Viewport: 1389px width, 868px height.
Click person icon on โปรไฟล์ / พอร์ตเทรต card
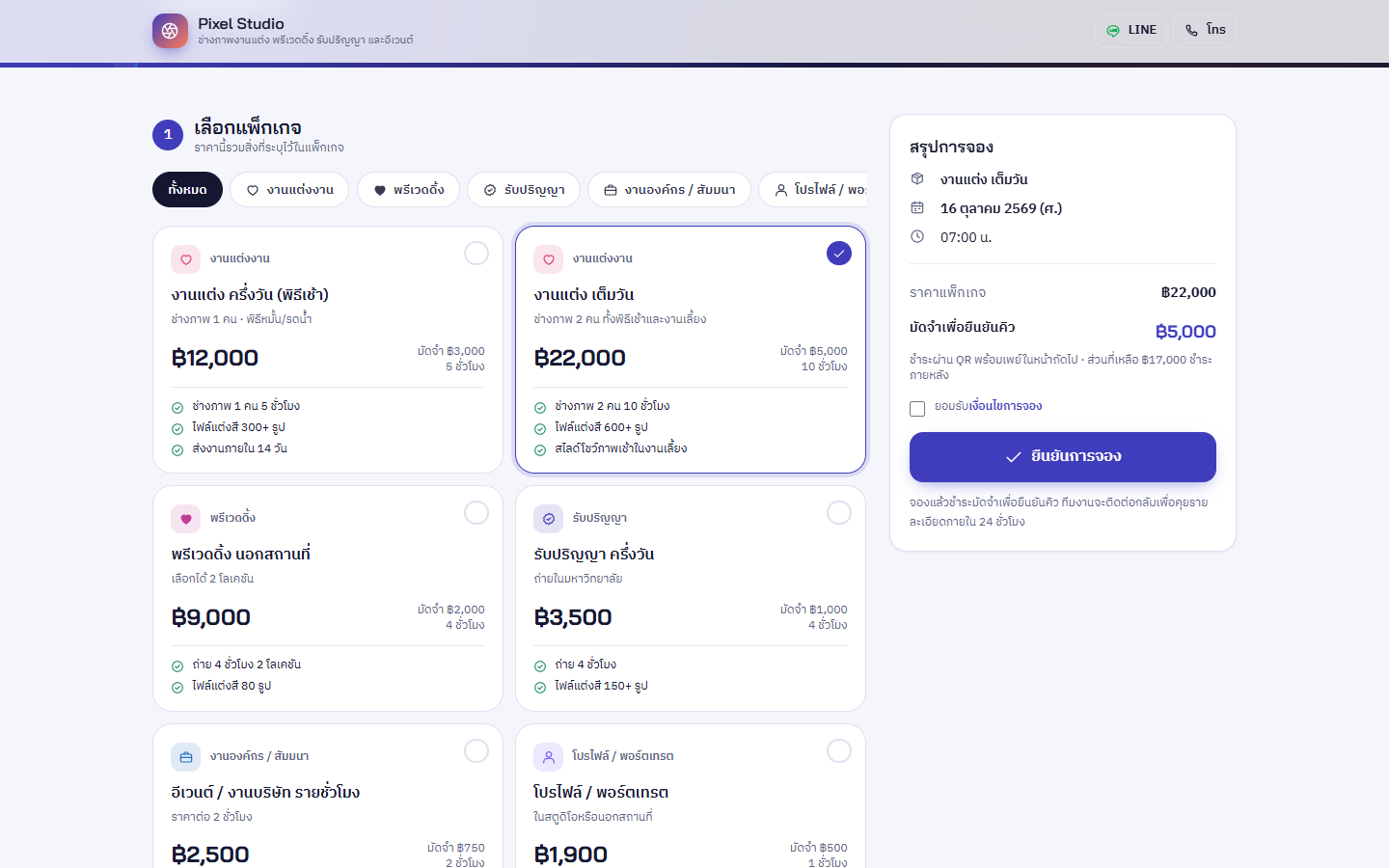click(549, 757)
